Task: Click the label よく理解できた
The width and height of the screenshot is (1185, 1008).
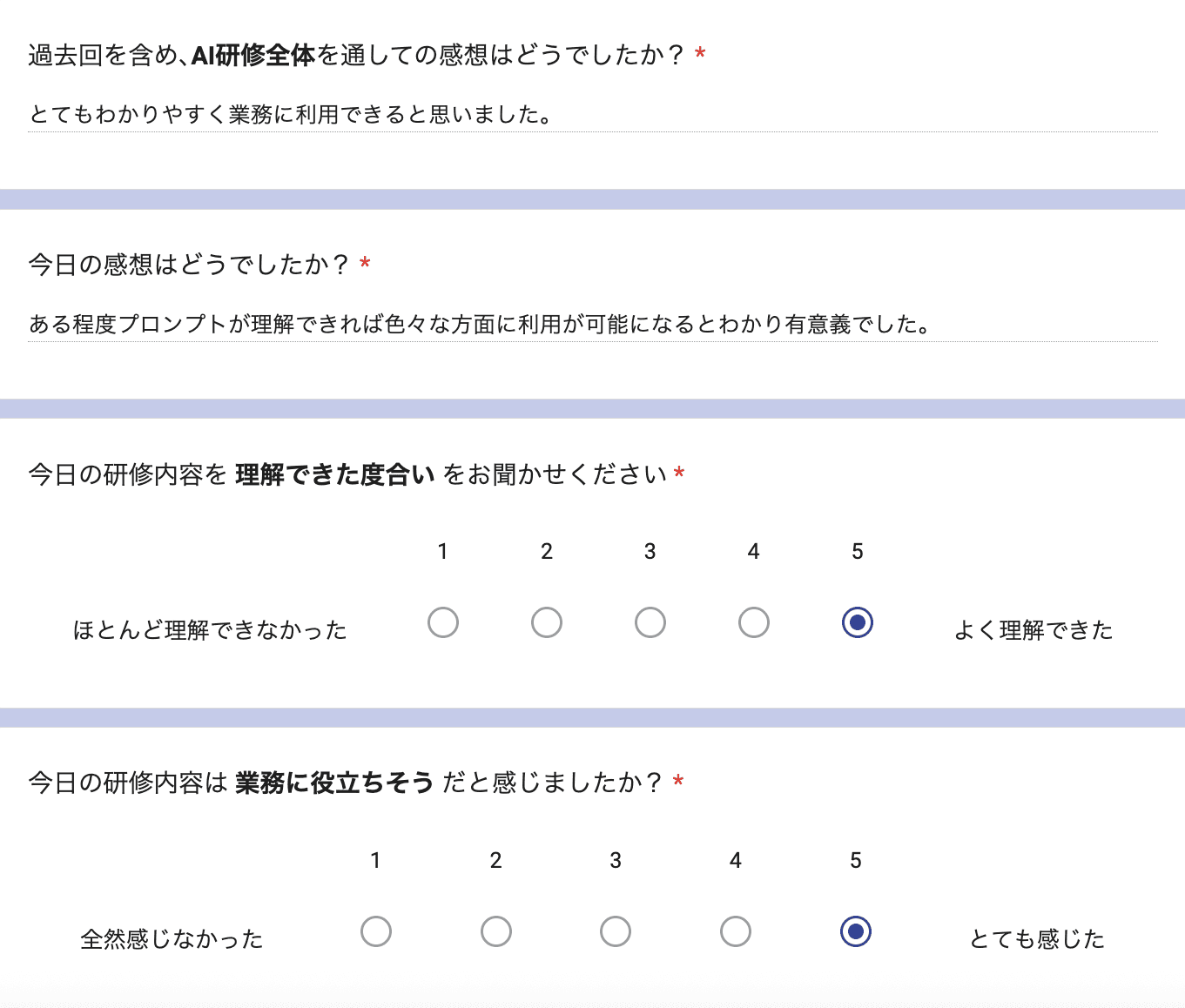Action: pyautogui.click(x=1034, y=630)
